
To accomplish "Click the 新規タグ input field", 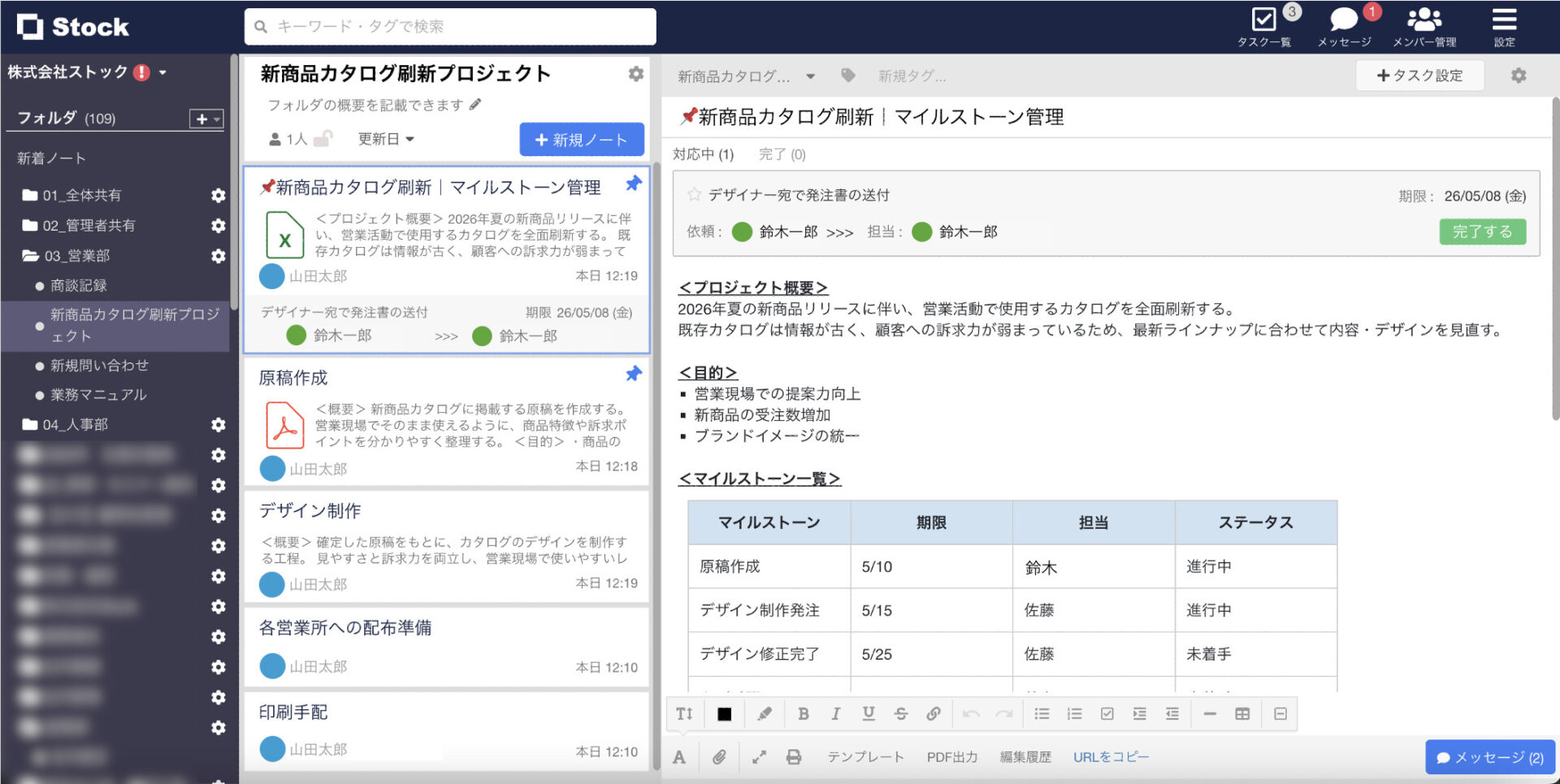I will [x=912, y=76].
